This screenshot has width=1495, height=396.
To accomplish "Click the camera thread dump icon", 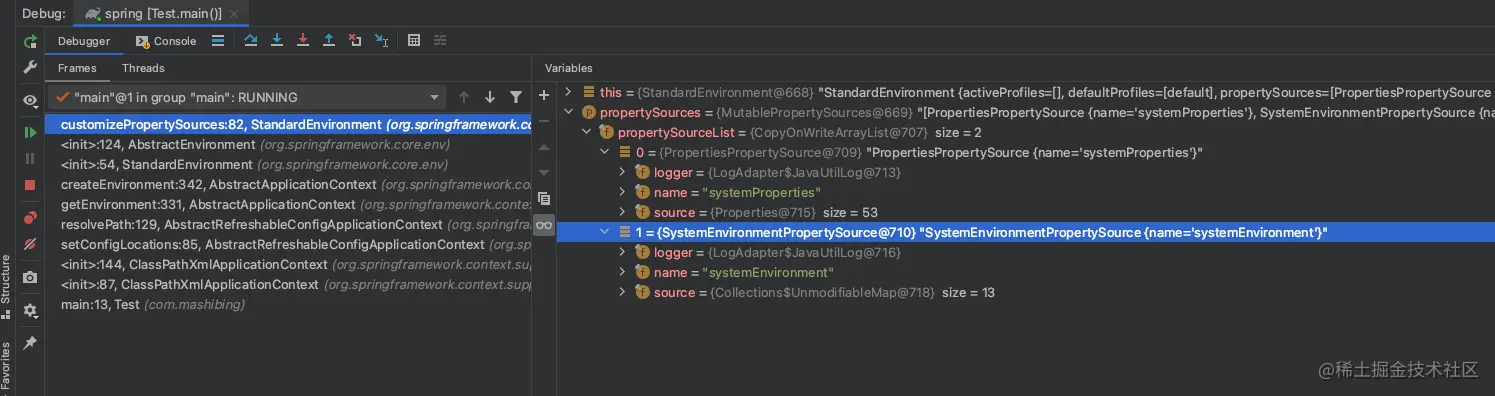I will click(30, 277).
